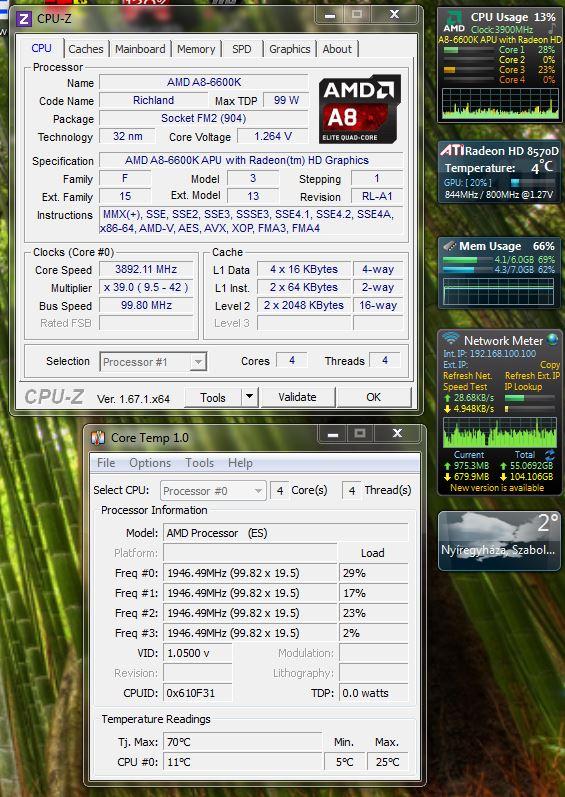Switch to the CPU tab
565x797 pixels.
[x=41, y=48]
